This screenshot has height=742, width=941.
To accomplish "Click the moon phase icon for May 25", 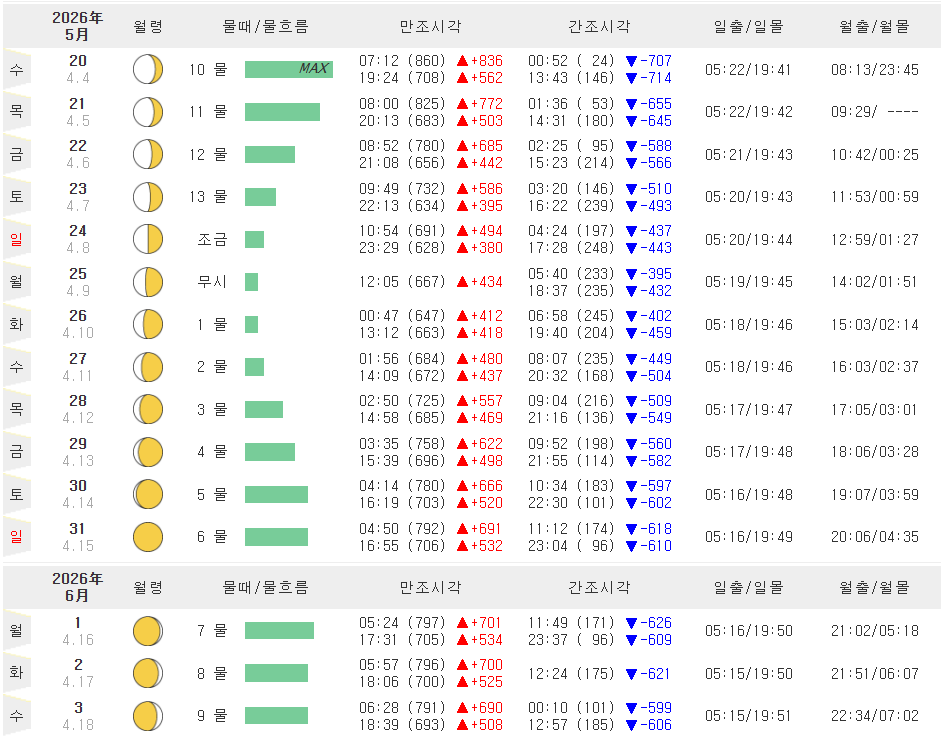I will [148, 282].
